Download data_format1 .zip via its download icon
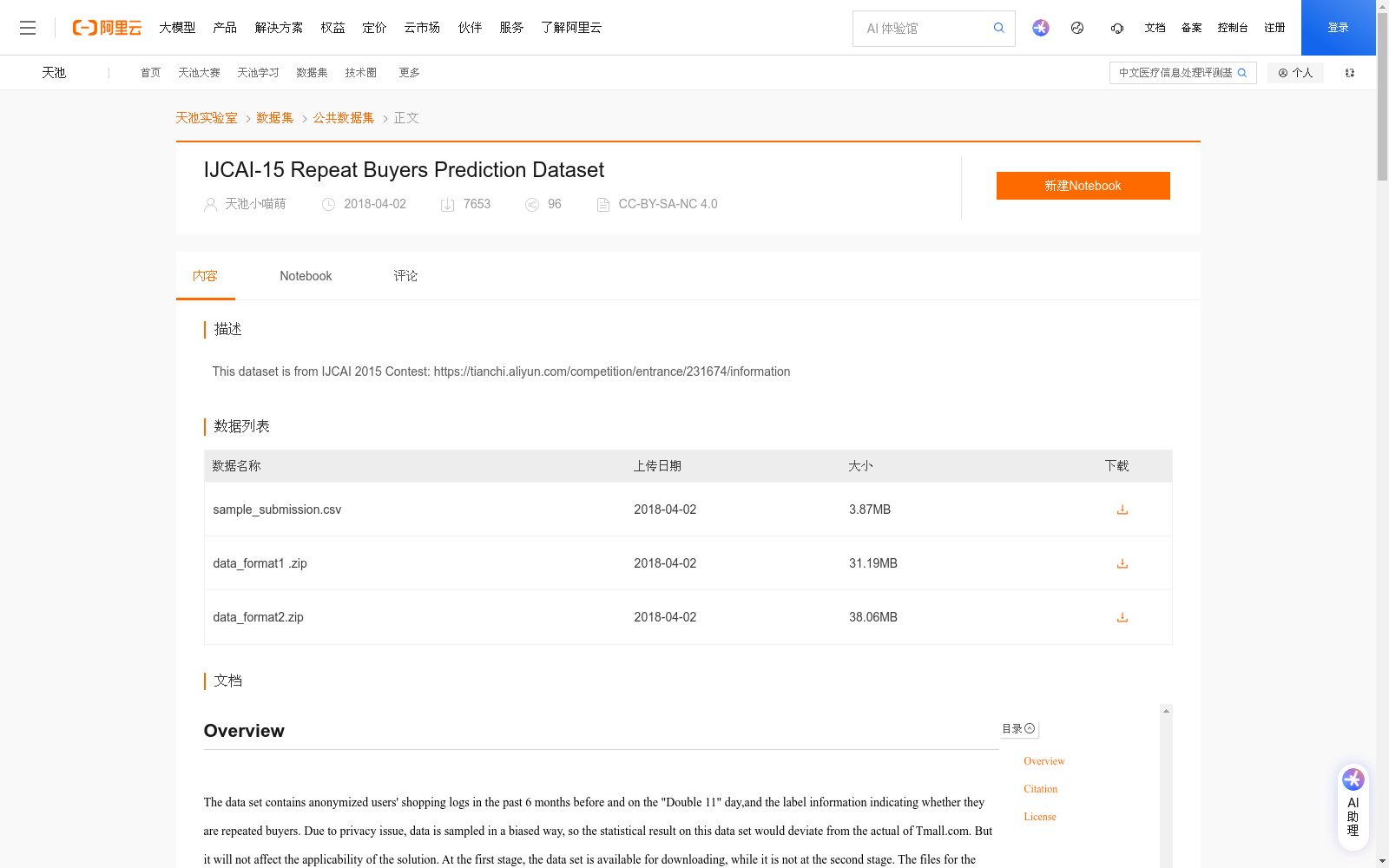Image resolution: width=1389 pixels, height=868 pixels. tap(1122, 563)
